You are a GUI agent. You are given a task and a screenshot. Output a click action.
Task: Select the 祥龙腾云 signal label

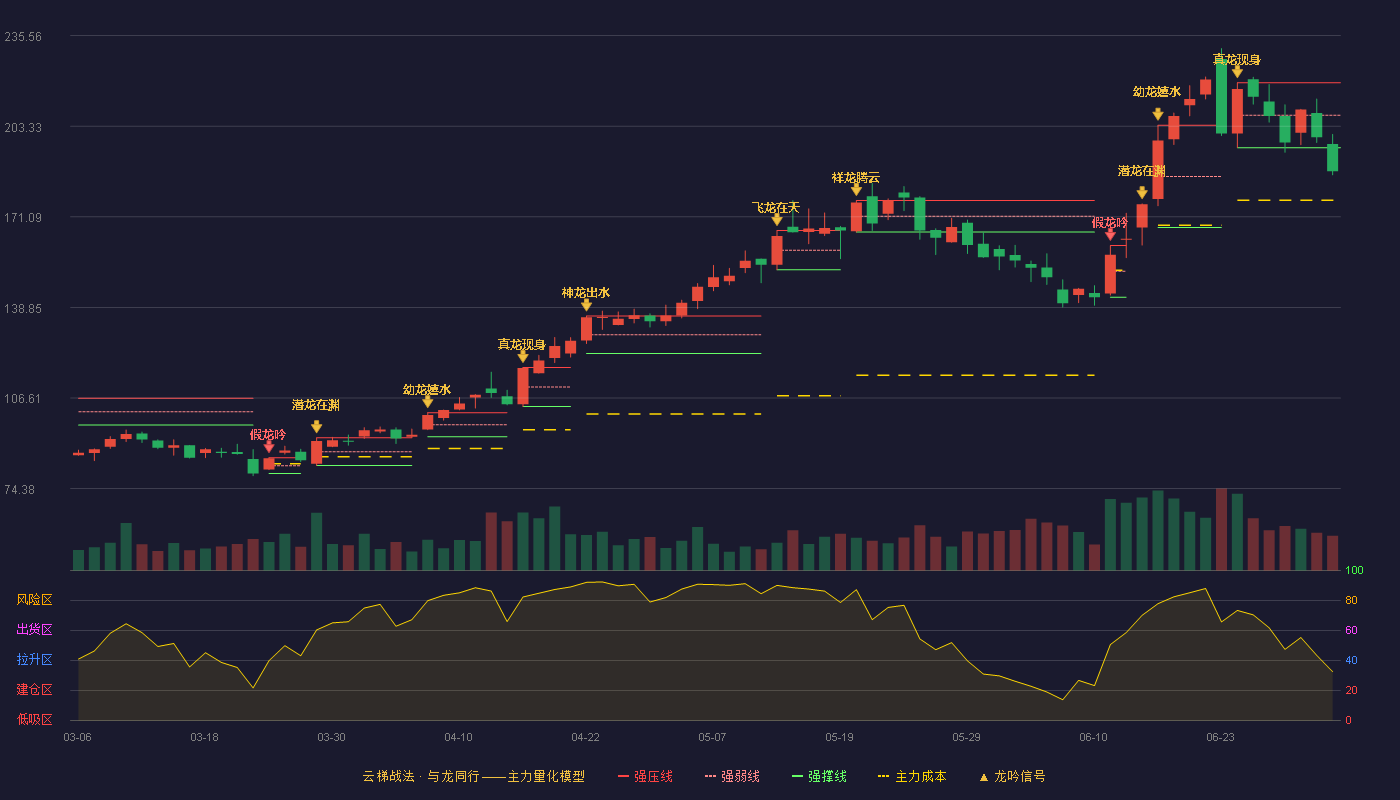point(856,177)
